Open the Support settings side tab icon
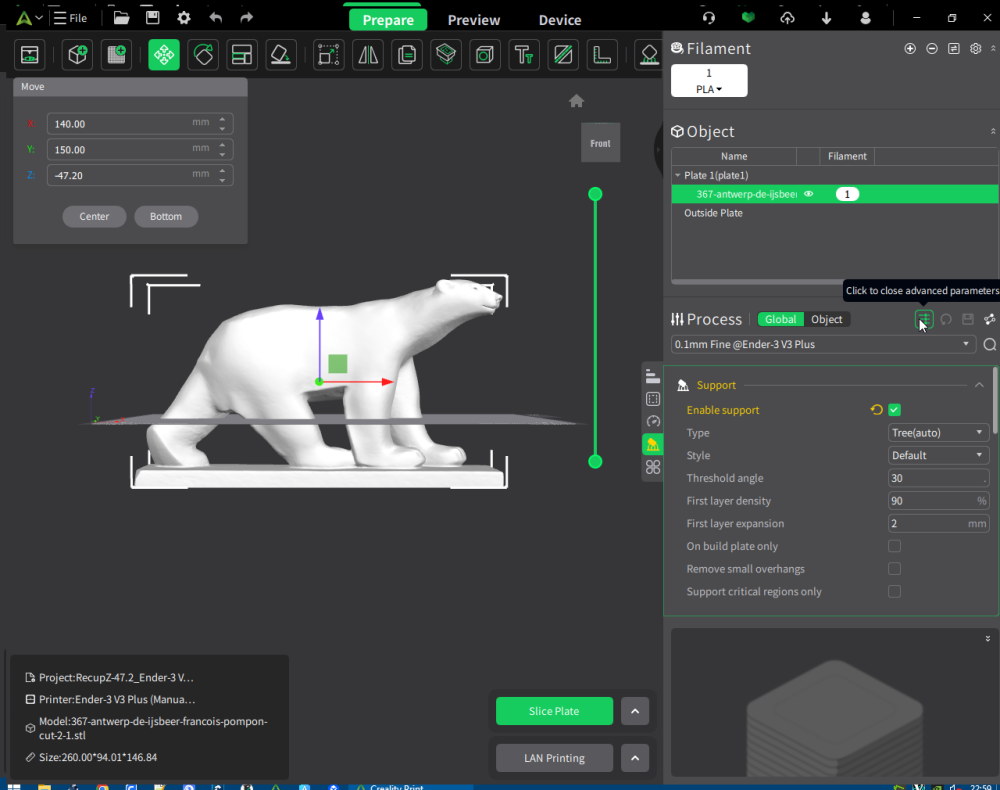Image resolution: width=1000 pixels, height=790 pixels. [x=652, y=444]
